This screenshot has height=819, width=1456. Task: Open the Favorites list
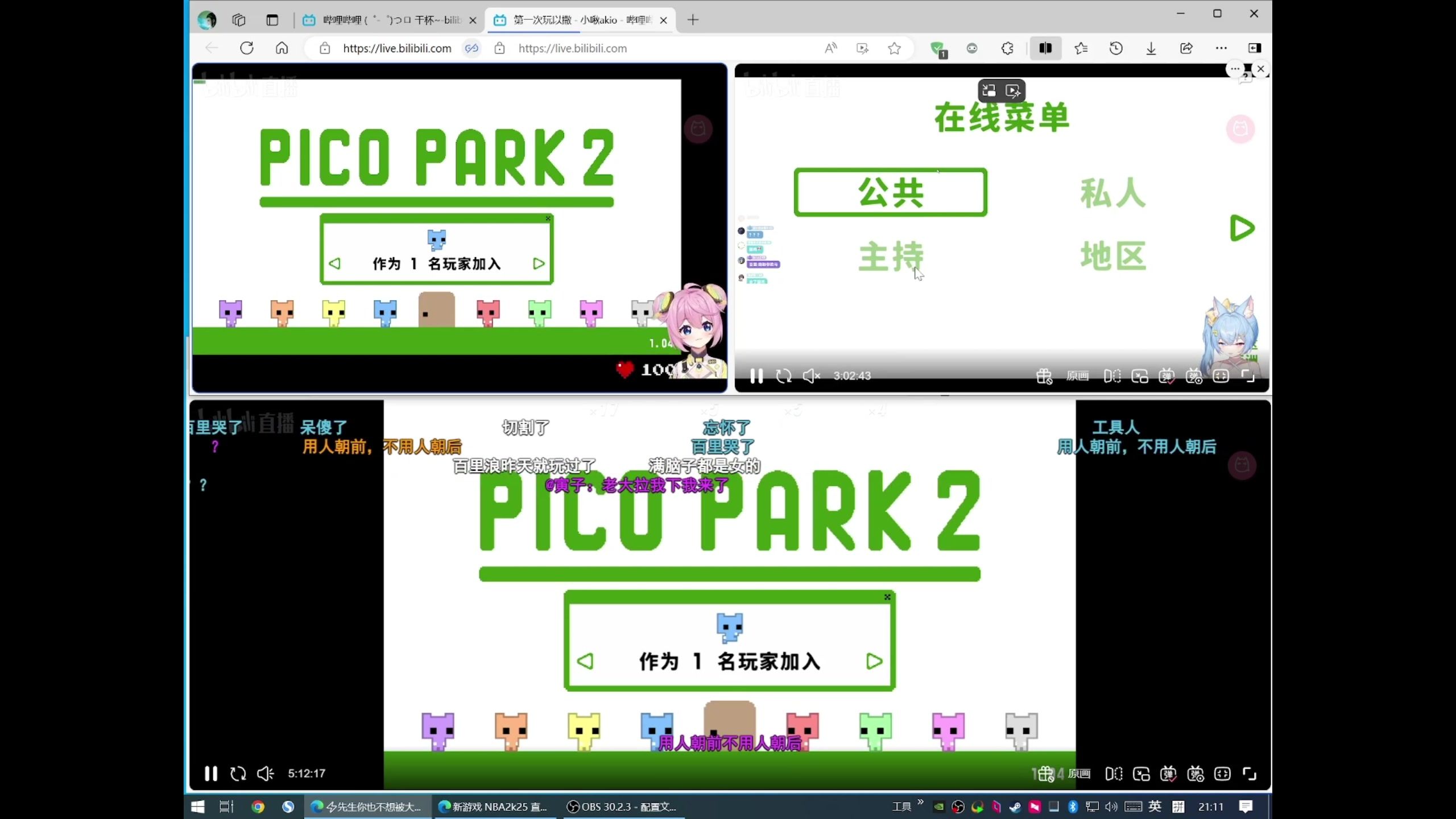[x=1081, y=48]
